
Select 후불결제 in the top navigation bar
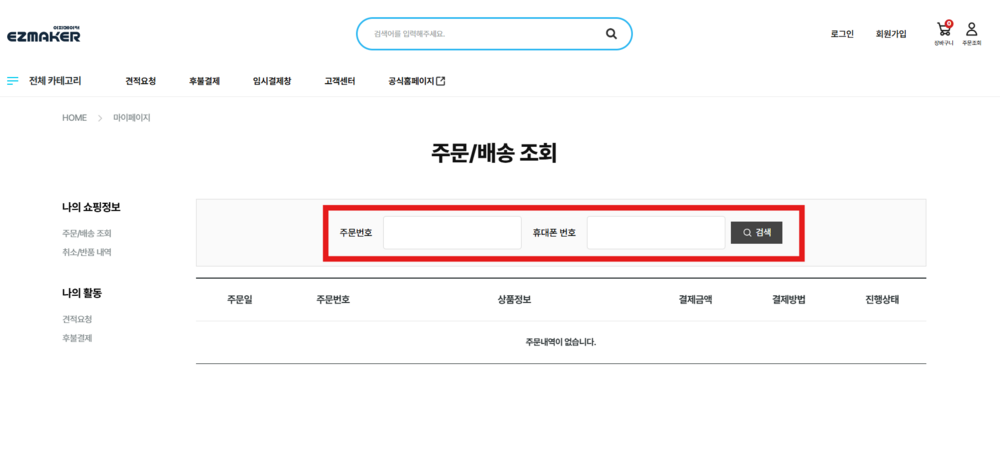click(x=204, y=81)
